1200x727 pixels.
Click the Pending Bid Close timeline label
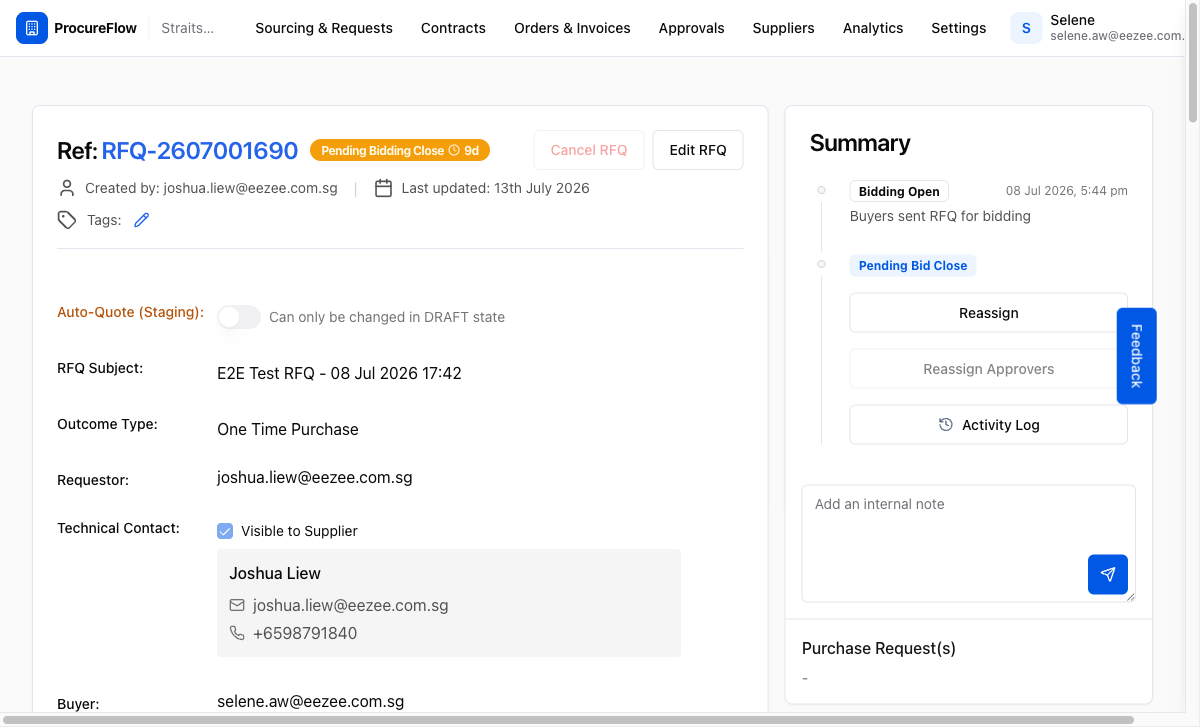(913, 266)
